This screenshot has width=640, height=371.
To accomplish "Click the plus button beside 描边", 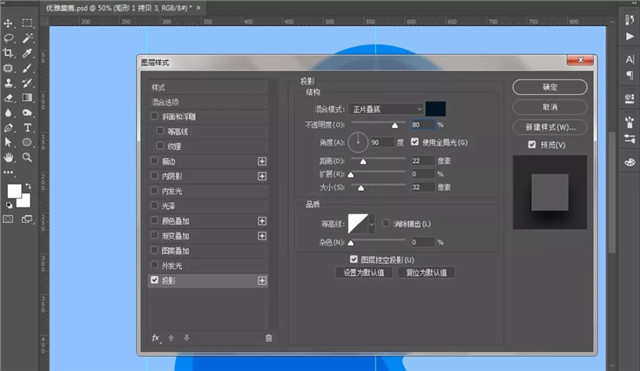I will [x=262, y=162].
